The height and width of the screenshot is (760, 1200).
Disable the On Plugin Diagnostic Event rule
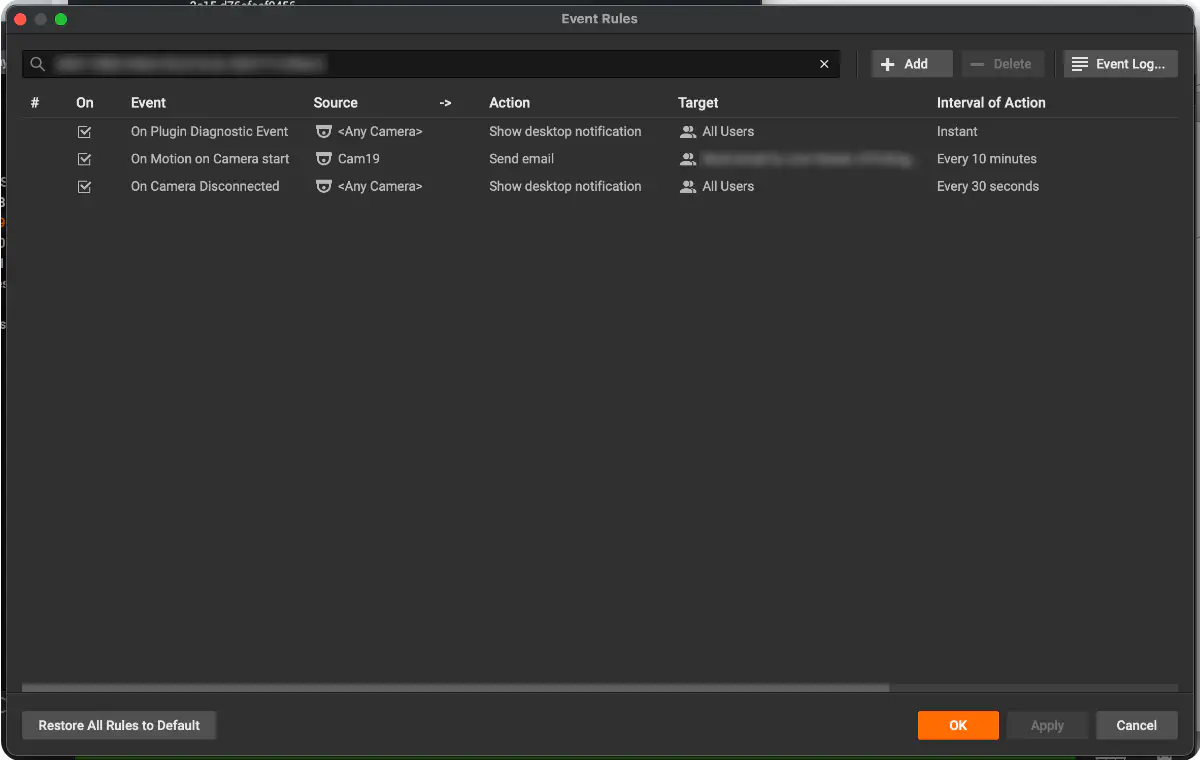point(85,131)
